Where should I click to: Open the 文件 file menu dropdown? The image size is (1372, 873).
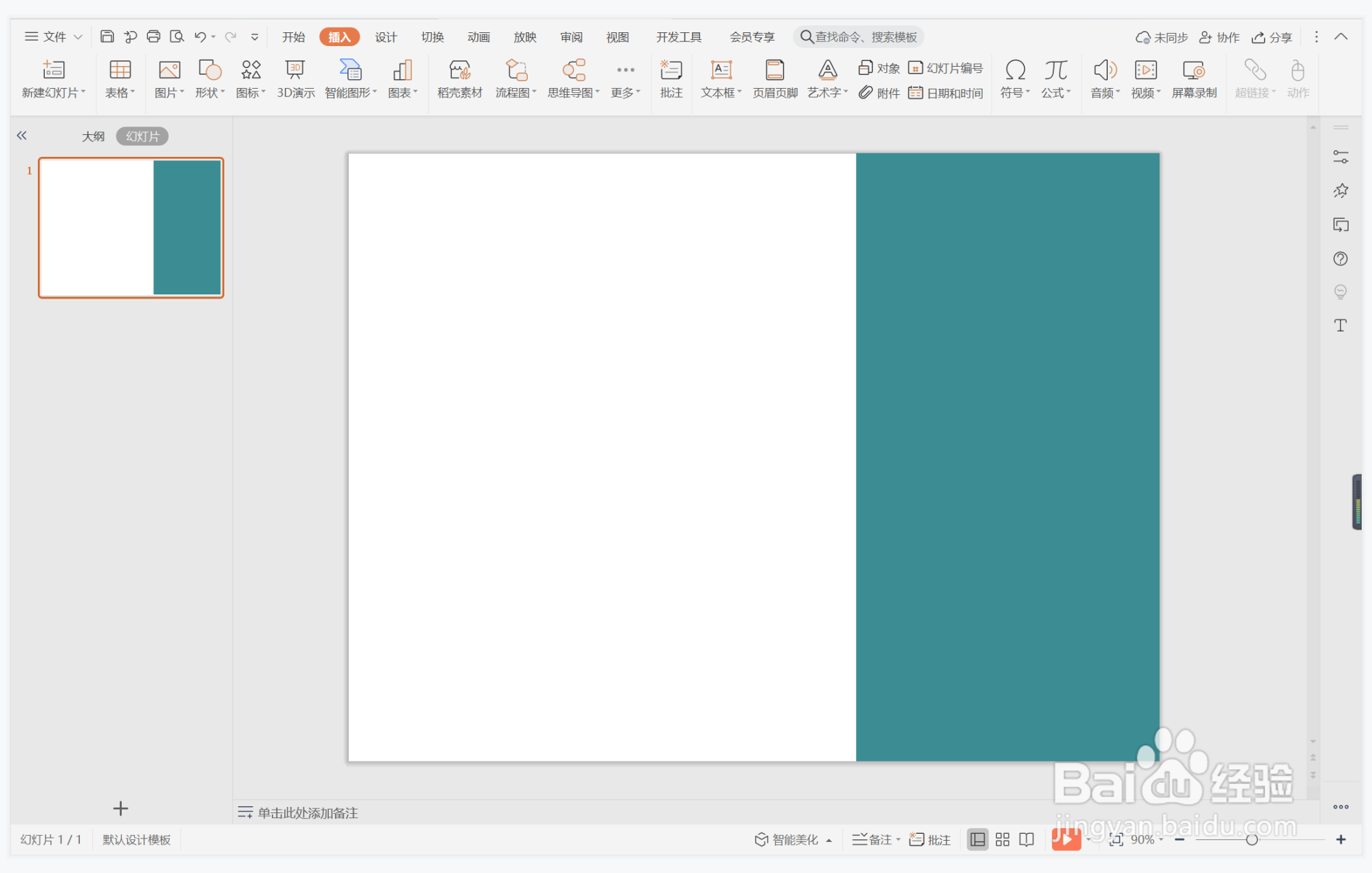(54, 37)
